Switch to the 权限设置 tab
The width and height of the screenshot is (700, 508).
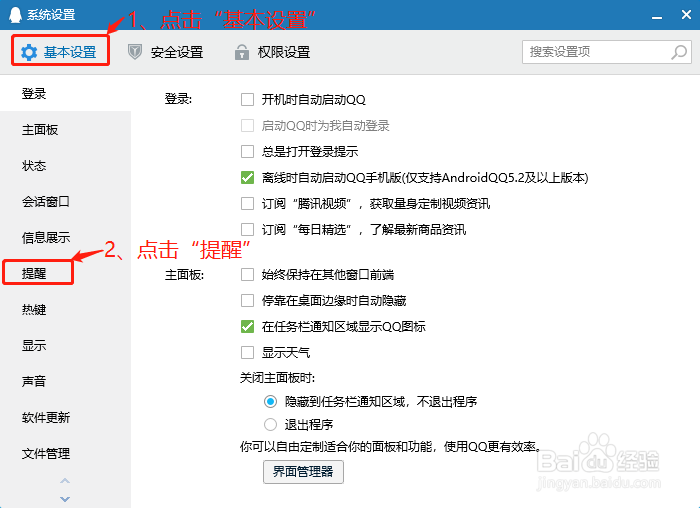point(272,52)
